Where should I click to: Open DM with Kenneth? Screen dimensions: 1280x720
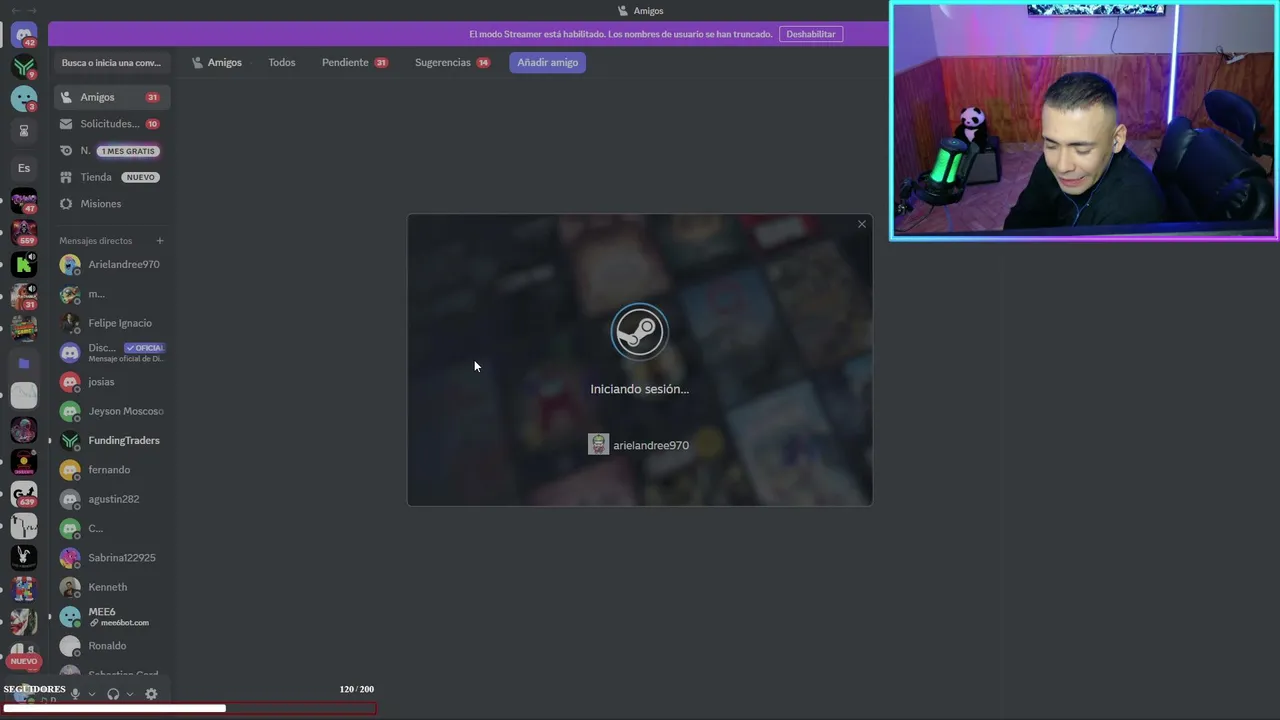click(112, 587)
